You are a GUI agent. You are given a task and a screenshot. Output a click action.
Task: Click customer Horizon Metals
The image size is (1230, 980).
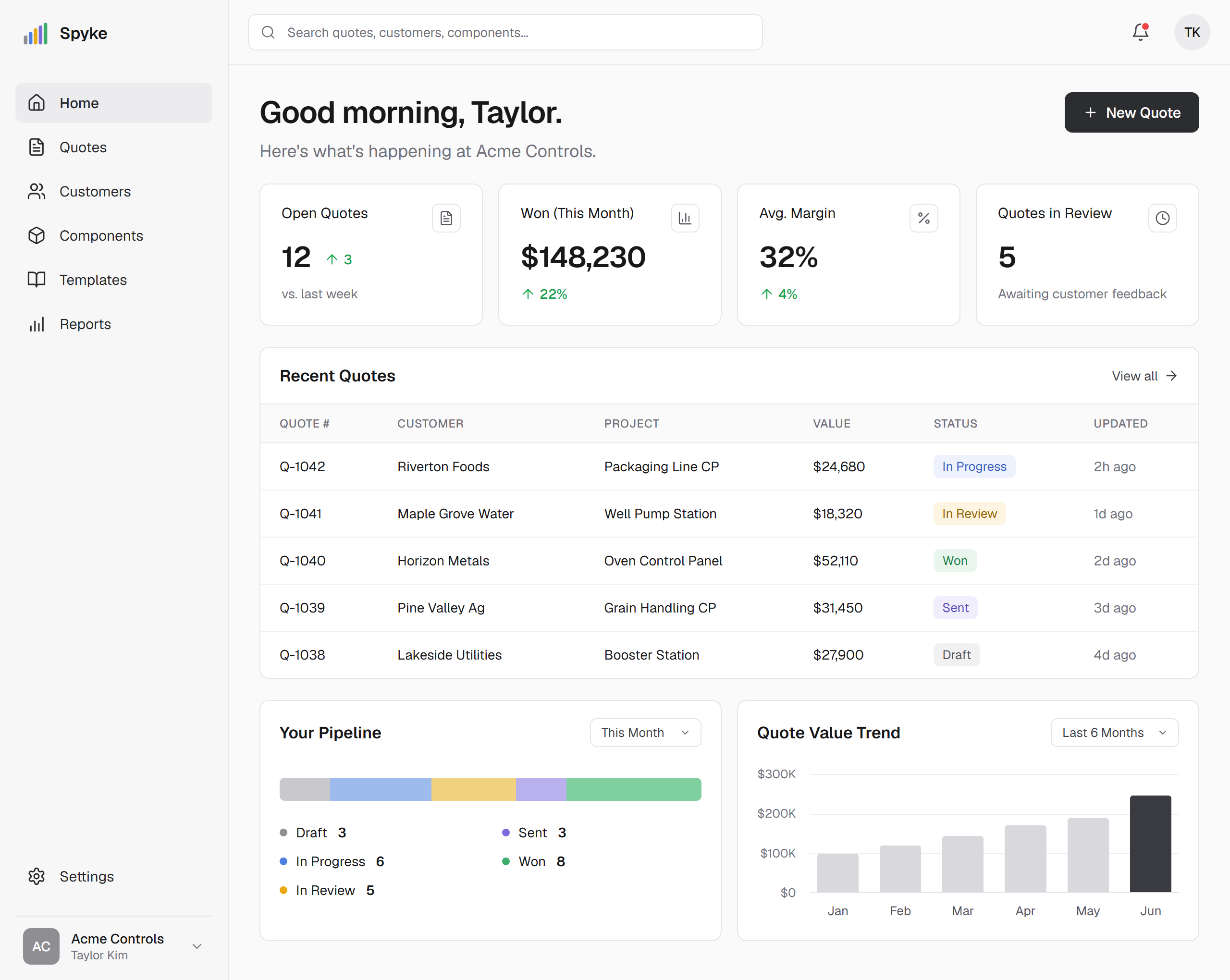(x=443, y=561)
